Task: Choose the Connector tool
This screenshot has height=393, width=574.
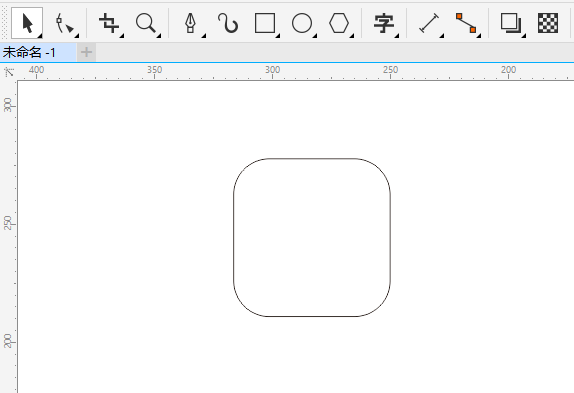Action: coord(466,24)
